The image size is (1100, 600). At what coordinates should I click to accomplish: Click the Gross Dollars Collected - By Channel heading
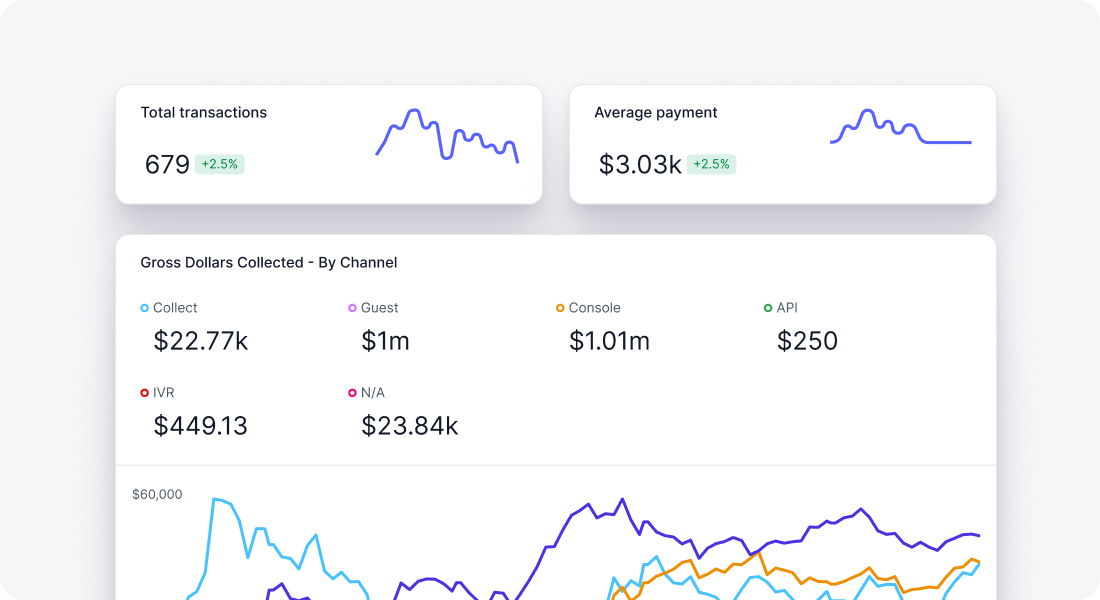coord(269,262)
